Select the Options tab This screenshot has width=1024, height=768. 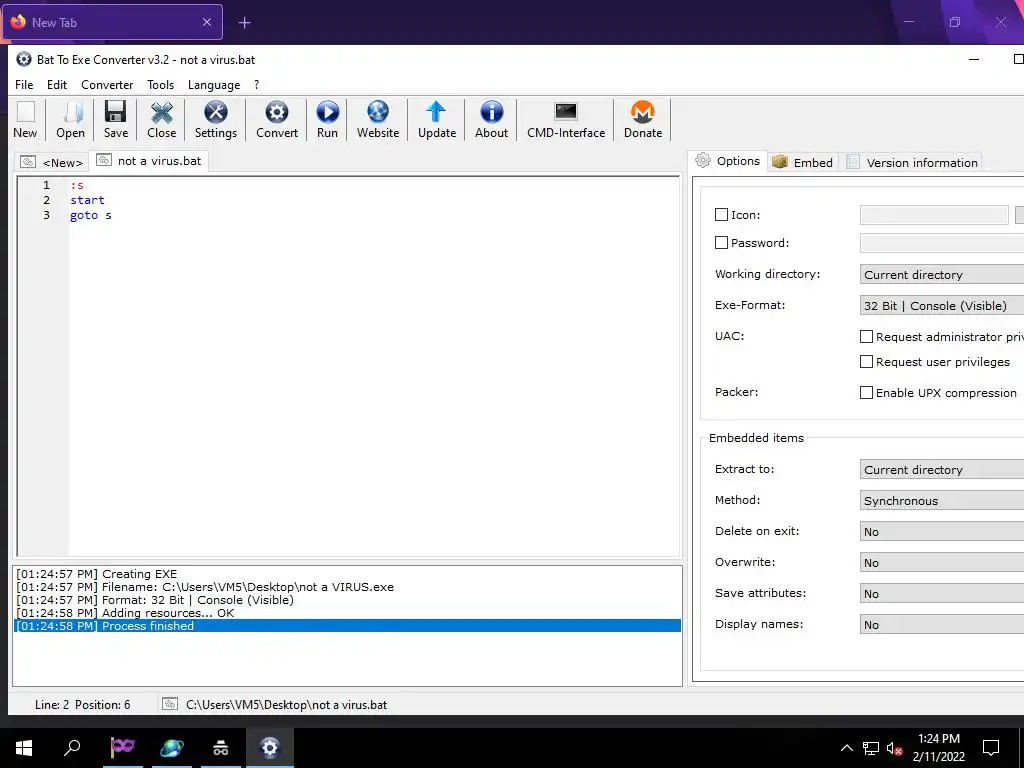[728, 161]
